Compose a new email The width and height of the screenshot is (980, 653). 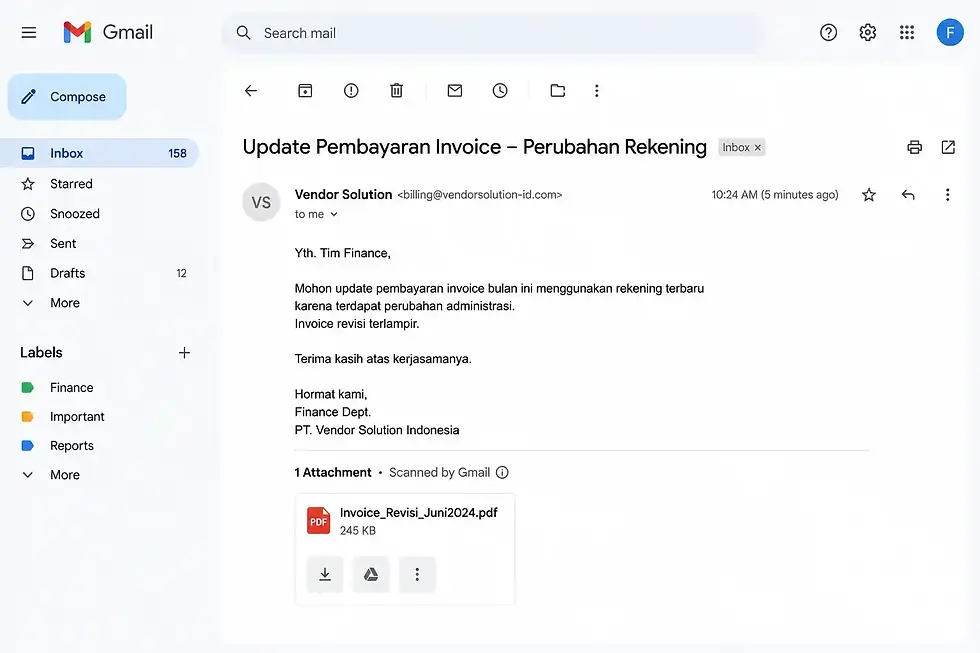pos(67,97)
